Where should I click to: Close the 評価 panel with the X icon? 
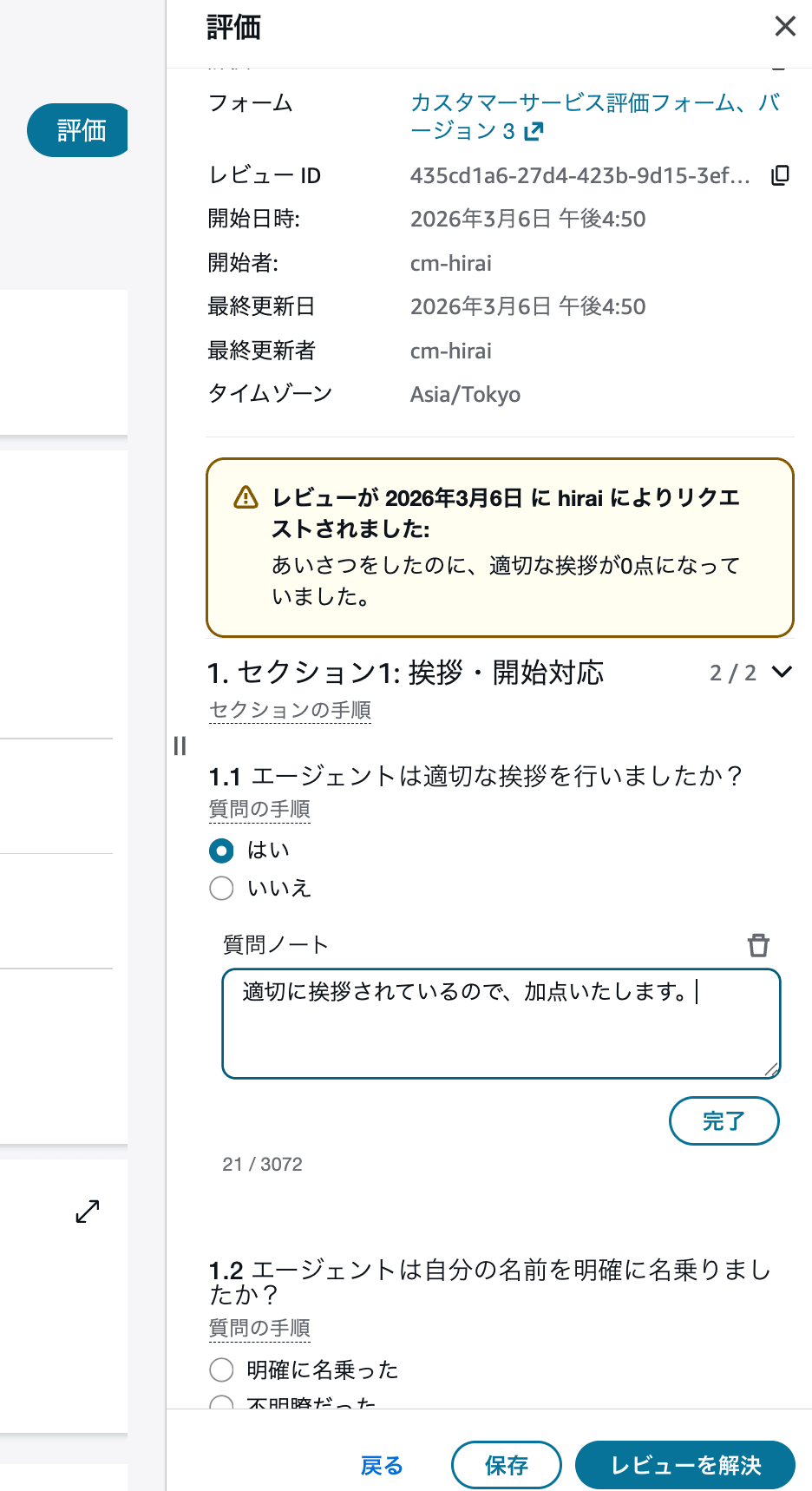785,26
